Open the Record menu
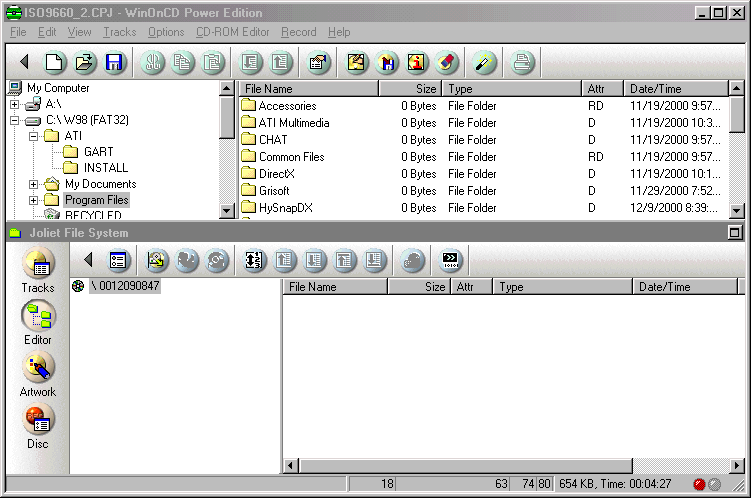 [299, 32]
